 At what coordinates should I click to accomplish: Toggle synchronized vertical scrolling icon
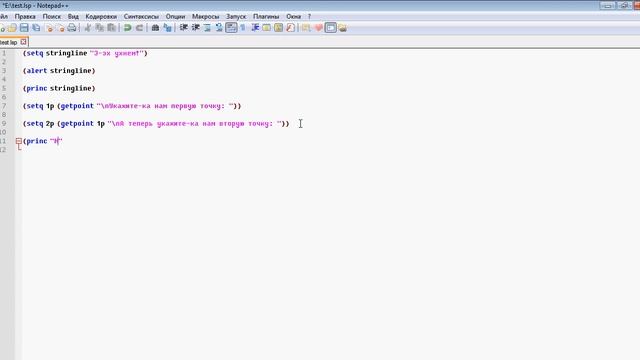(207, 28)
